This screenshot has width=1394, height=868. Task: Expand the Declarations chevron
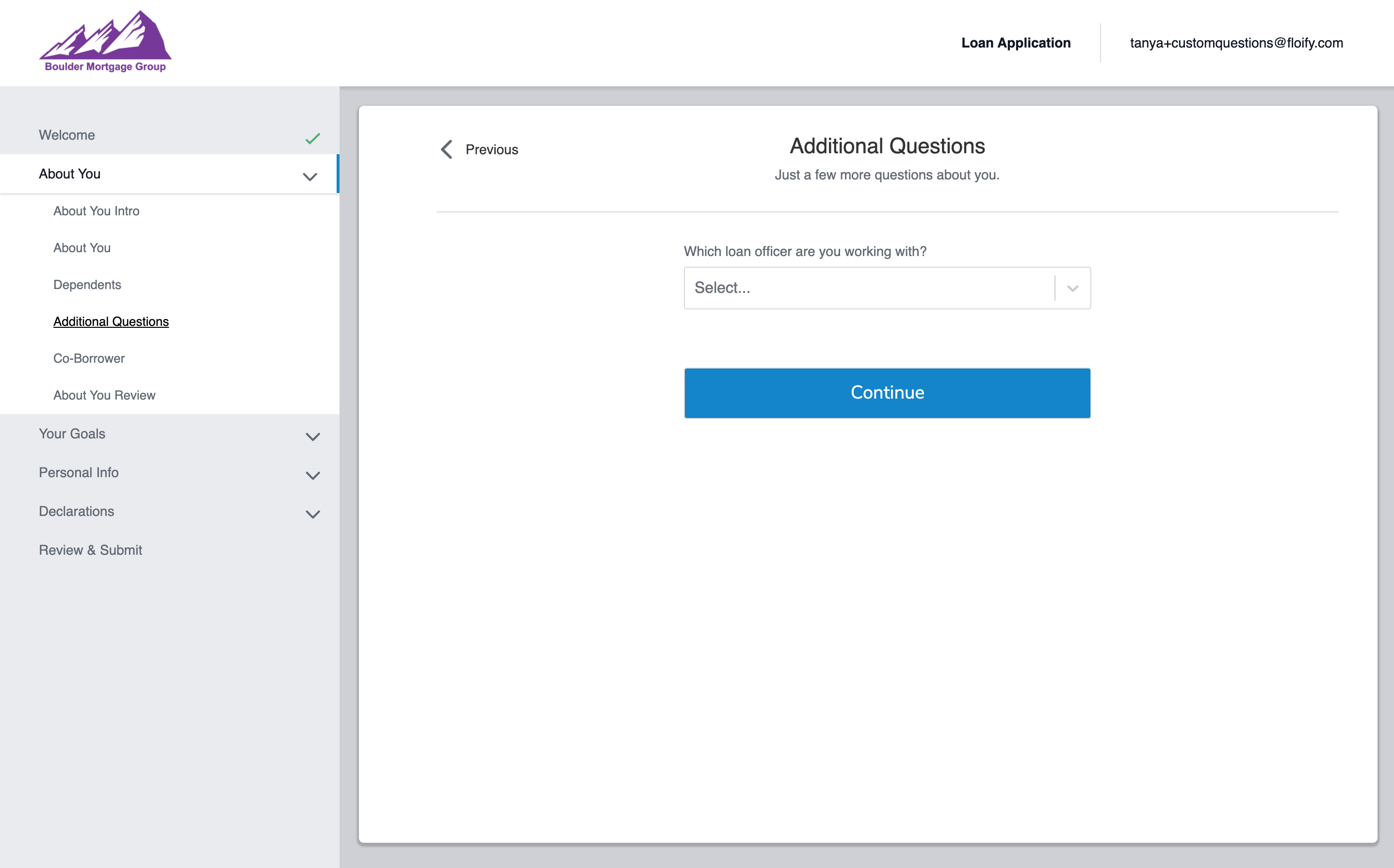coord(312,514)
